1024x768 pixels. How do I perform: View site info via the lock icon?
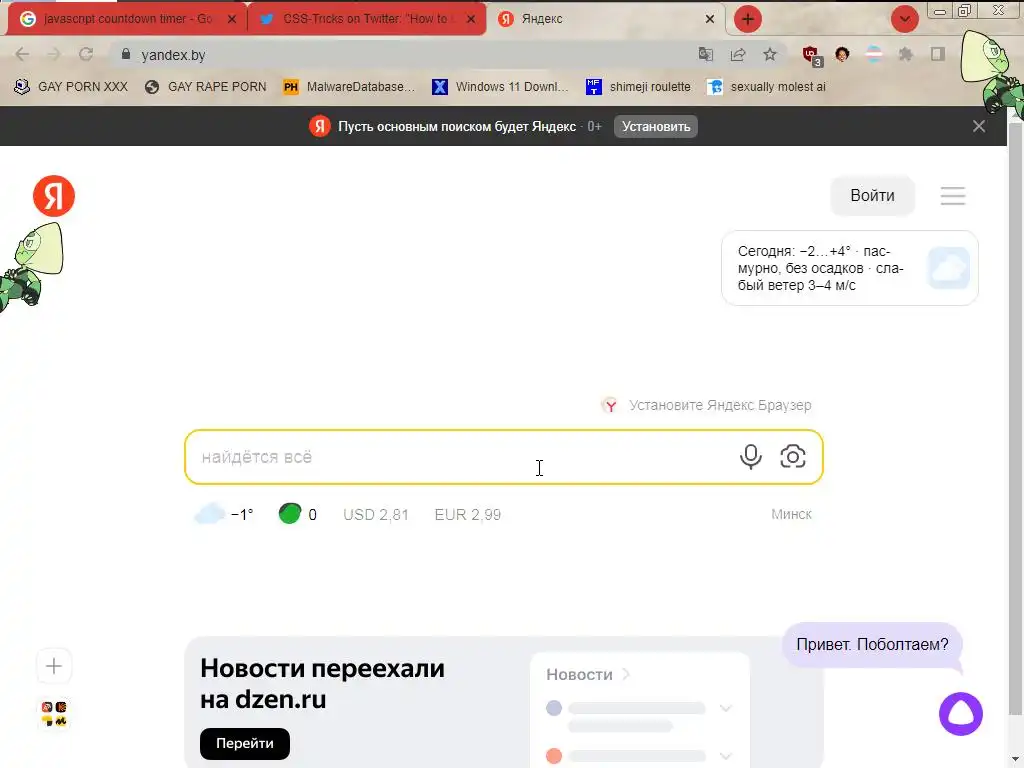126,54
